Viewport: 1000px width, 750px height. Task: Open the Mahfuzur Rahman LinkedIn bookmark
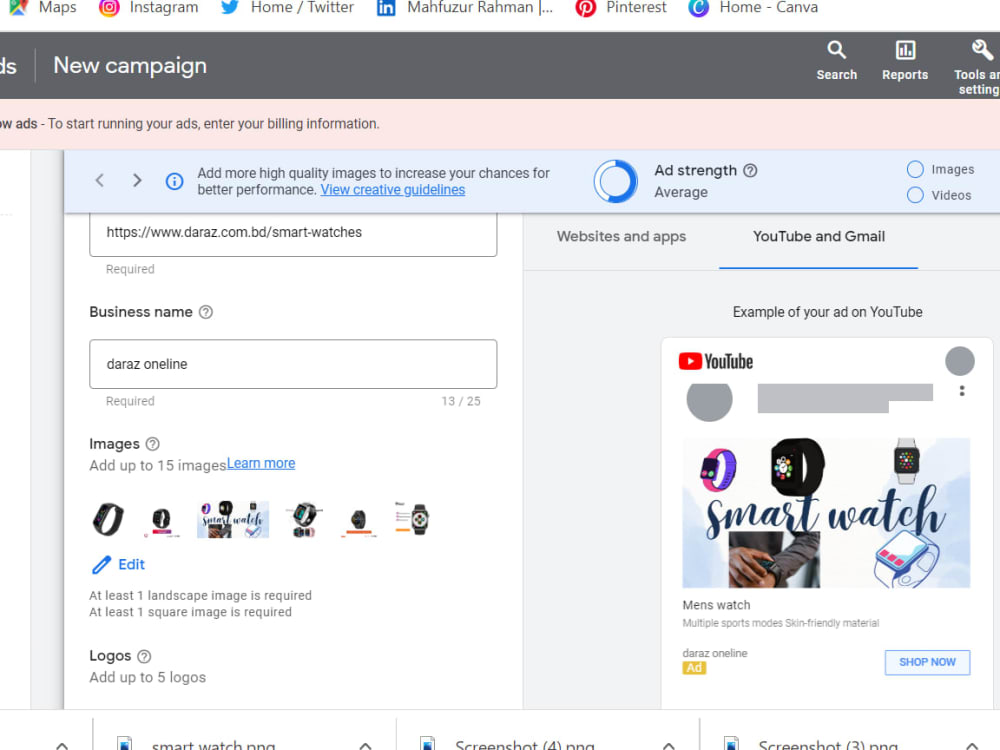(x=465, y=8)
